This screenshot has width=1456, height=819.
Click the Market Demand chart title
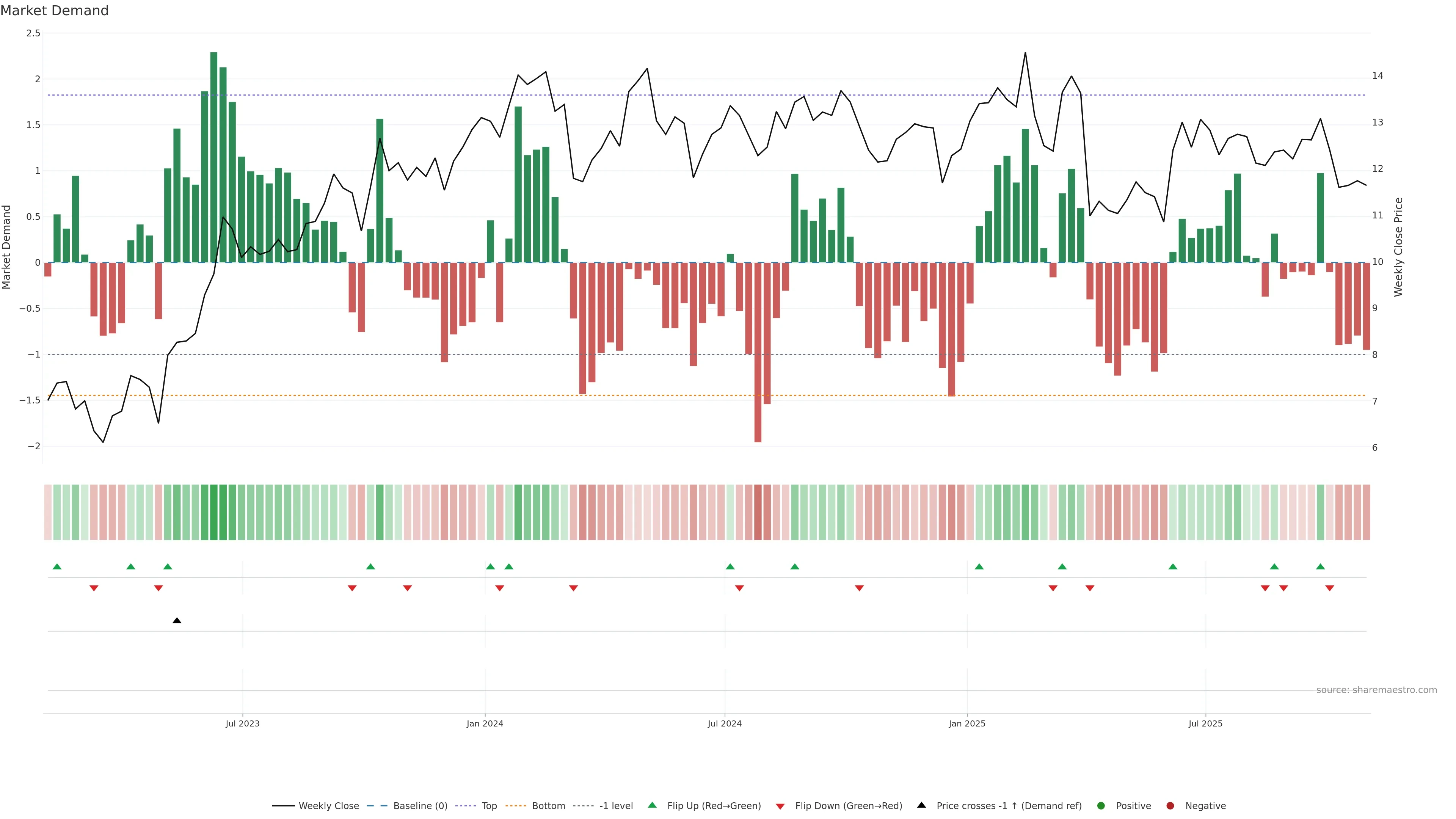click(54, 11)
